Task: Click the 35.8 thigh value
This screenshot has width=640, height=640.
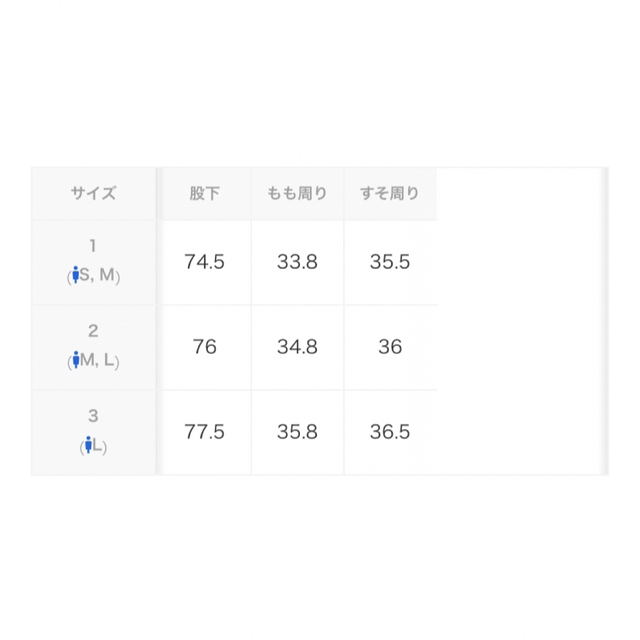Action: pyautogui.click(x=298, y=432)
